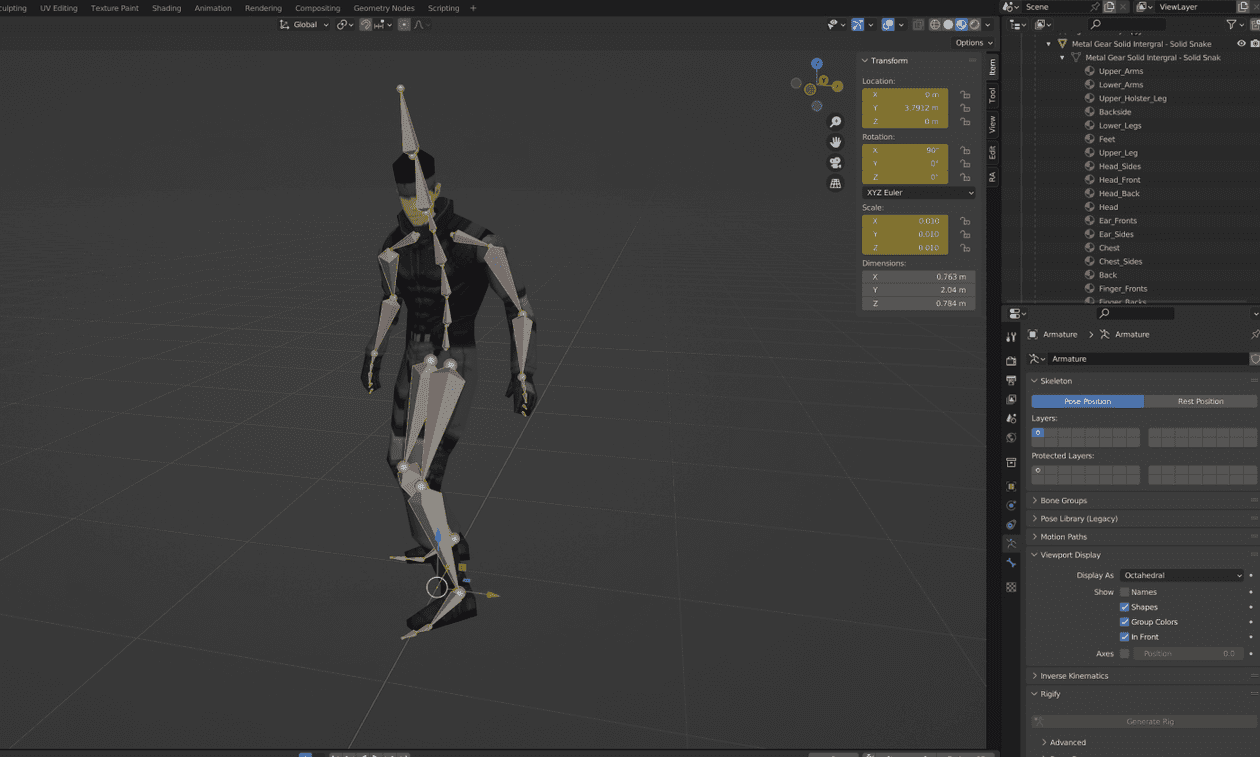
Task: Toggle the Location X lock
Action: coord(965,95)
